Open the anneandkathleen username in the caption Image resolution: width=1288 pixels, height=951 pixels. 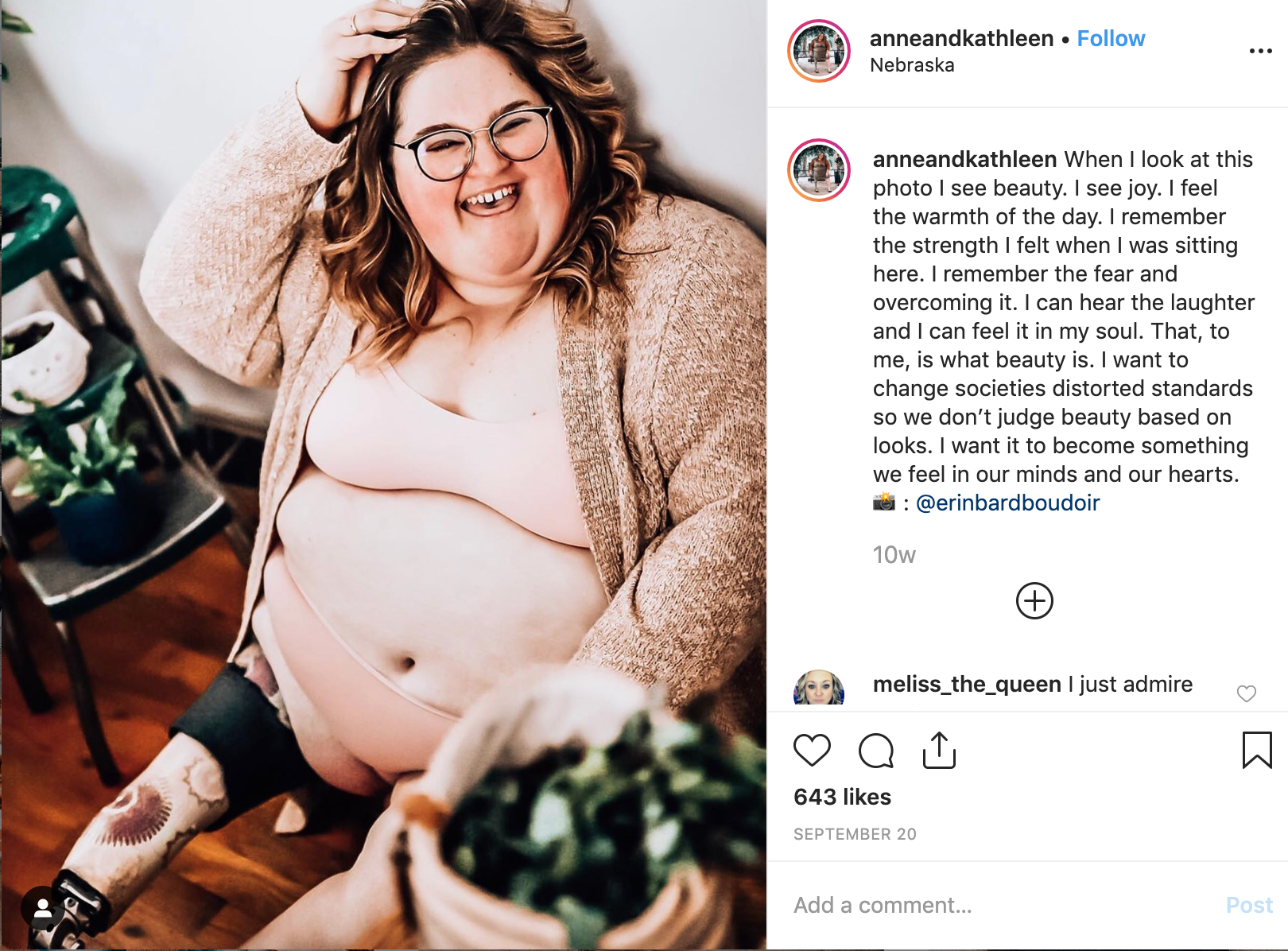964,159
